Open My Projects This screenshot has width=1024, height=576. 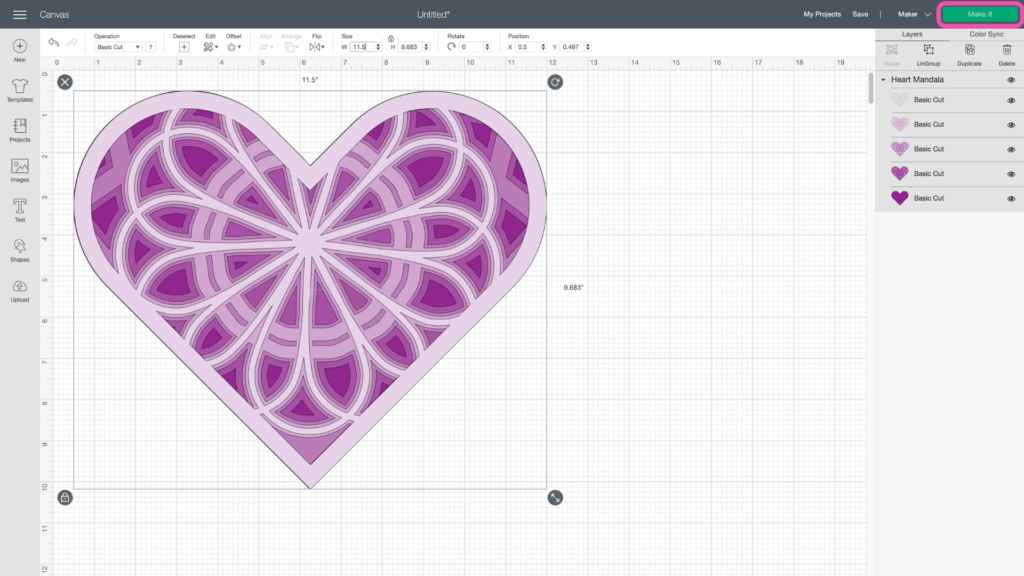[x=822, y=14]
